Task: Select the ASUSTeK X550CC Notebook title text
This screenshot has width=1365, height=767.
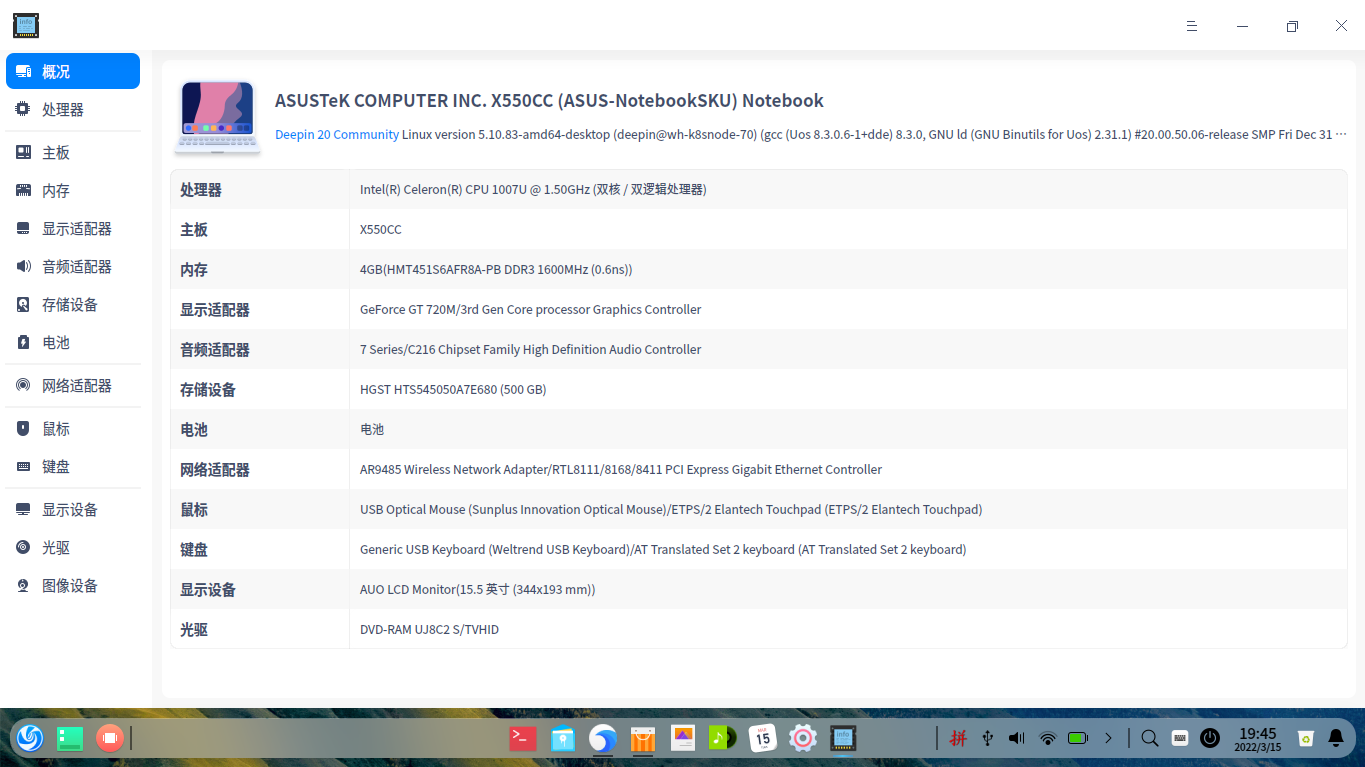Action: [x=549, y=100]
